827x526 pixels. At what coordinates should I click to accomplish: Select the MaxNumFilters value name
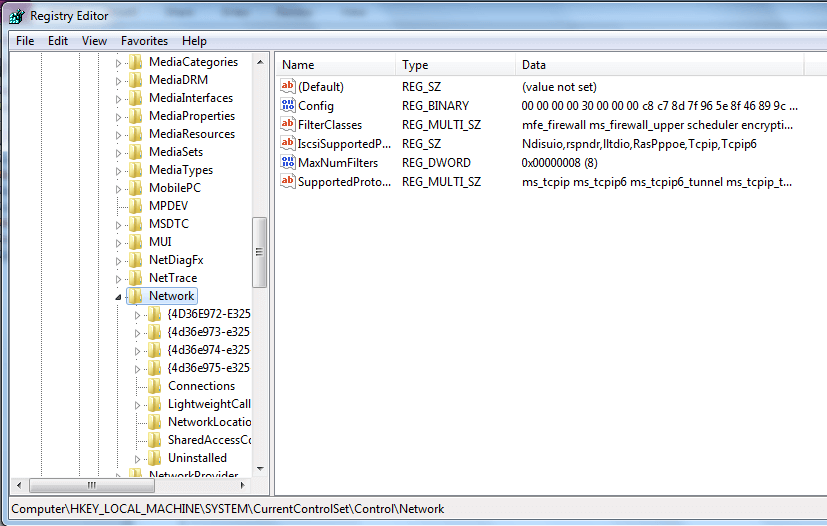point(338,162)
